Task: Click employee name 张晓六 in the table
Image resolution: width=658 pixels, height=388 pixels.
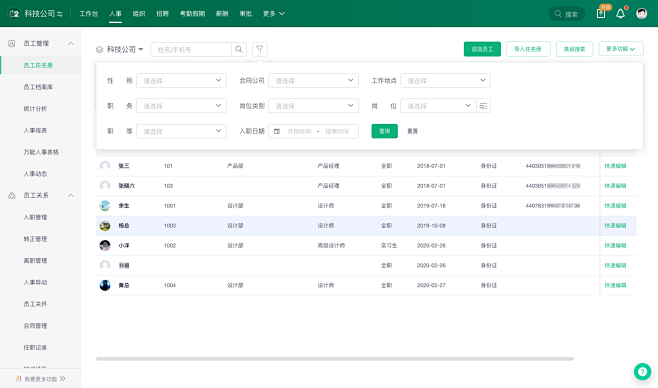Action: point(126,186)
